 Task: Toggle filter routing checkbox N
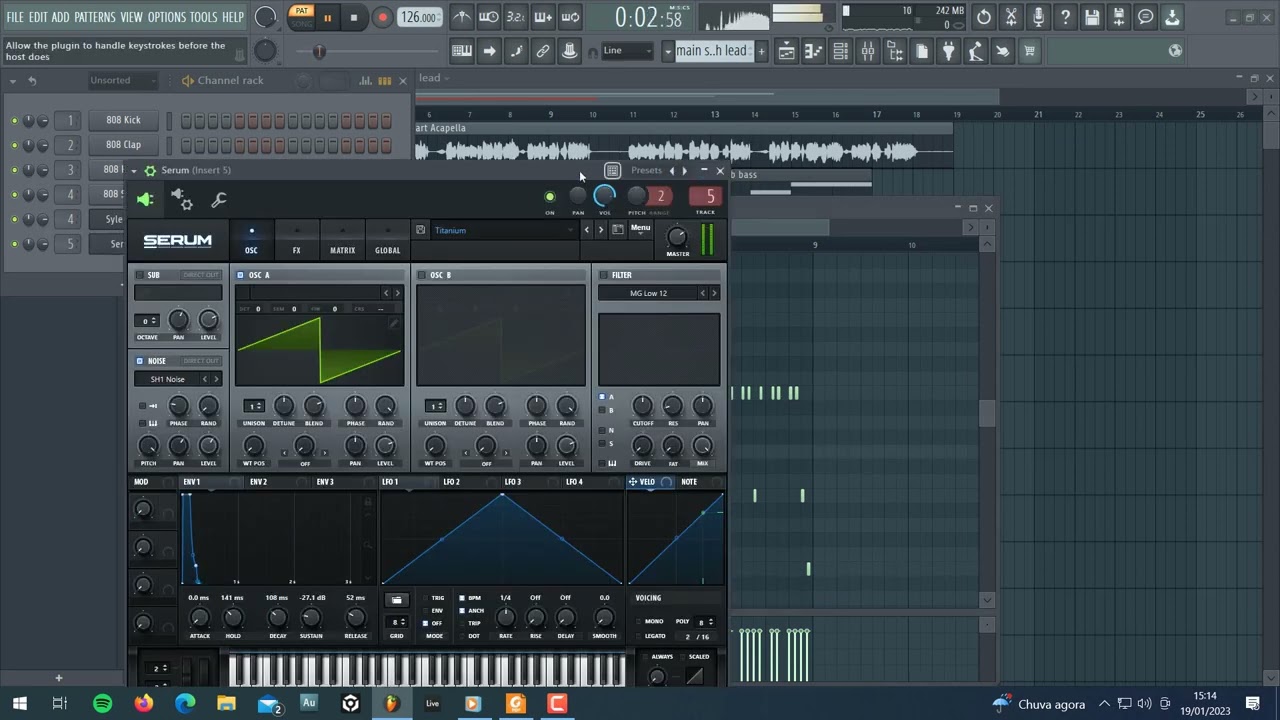click(603, 430)
